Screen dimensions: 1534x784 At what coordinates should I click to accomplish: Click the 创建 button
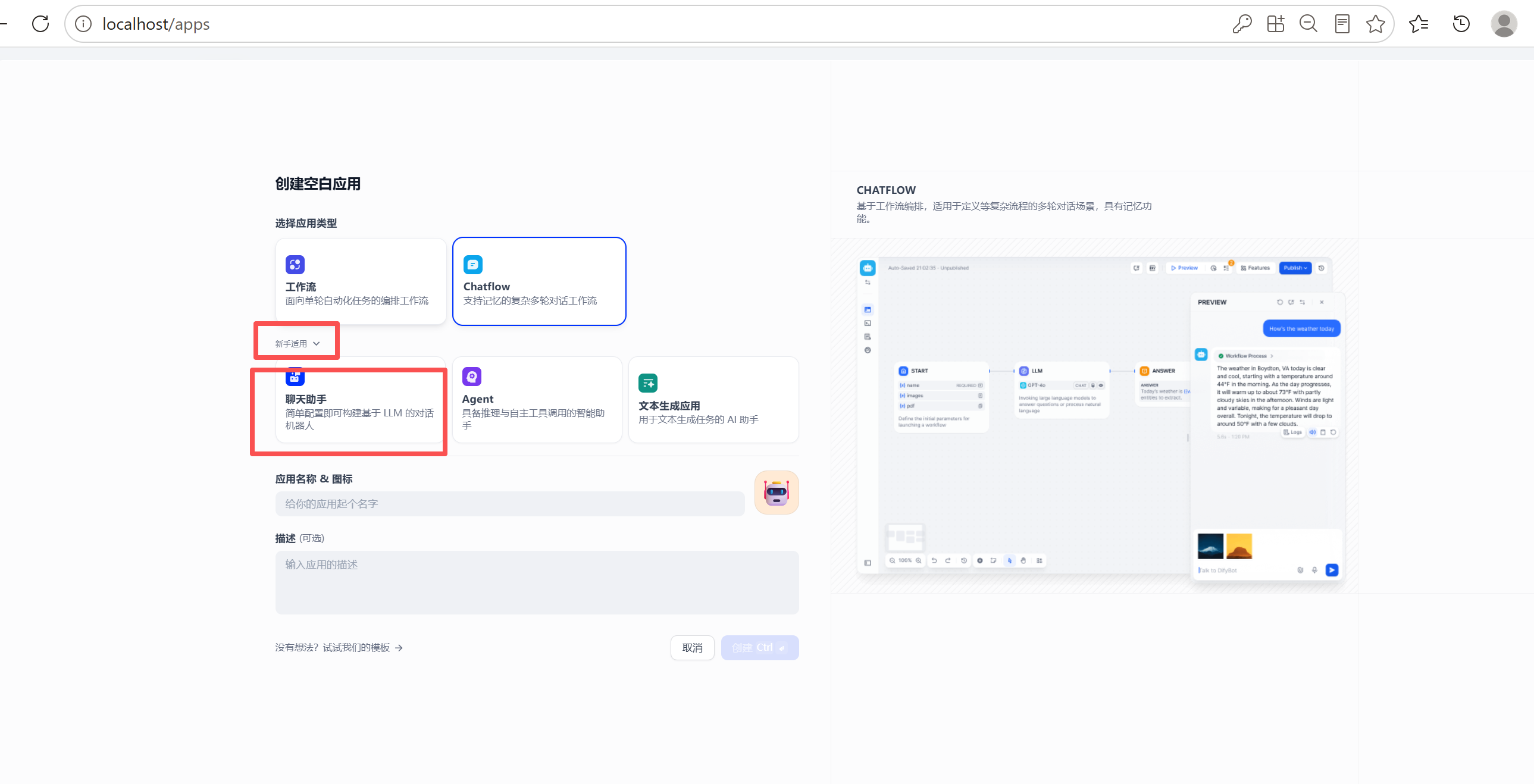pos(759,648)
